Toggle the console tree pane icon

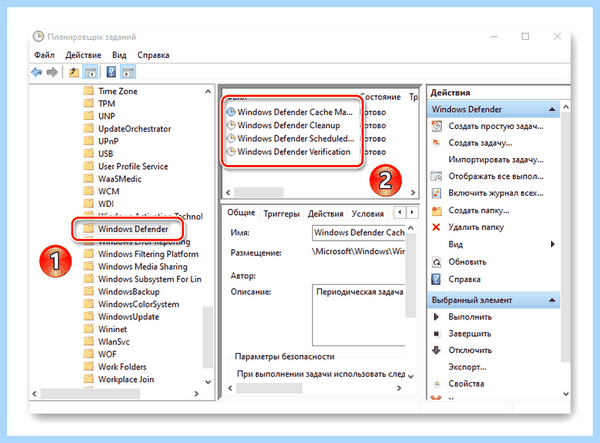[x=91, y=72]
